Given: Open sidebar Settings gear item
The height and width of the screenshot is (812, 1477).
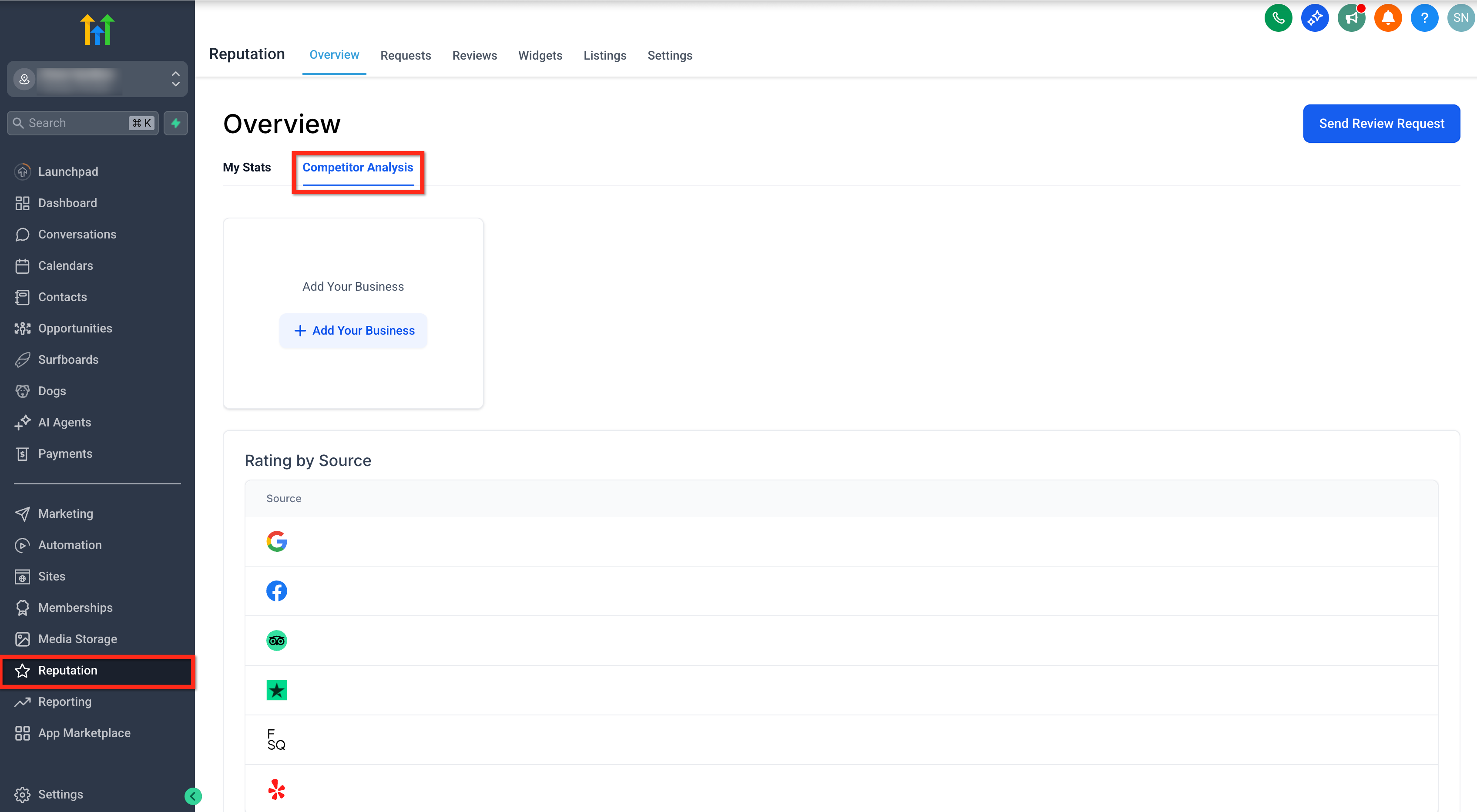Looking at the screenshot, I should pyautogui.click(x=60, y=794).
